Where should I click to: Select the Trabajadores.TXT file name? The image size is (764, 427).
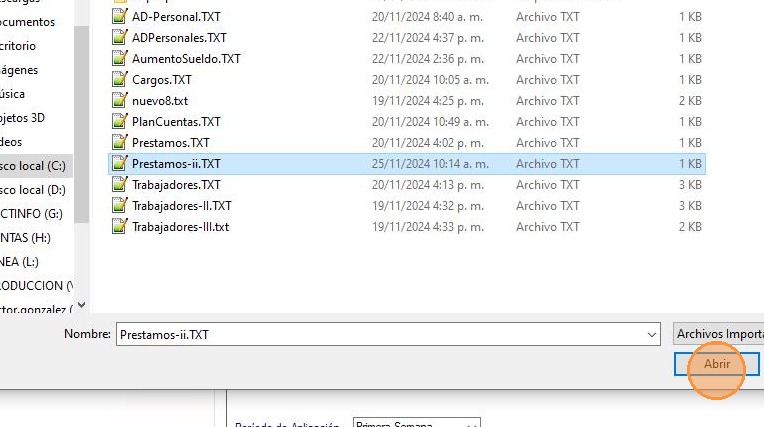(176, 185)
